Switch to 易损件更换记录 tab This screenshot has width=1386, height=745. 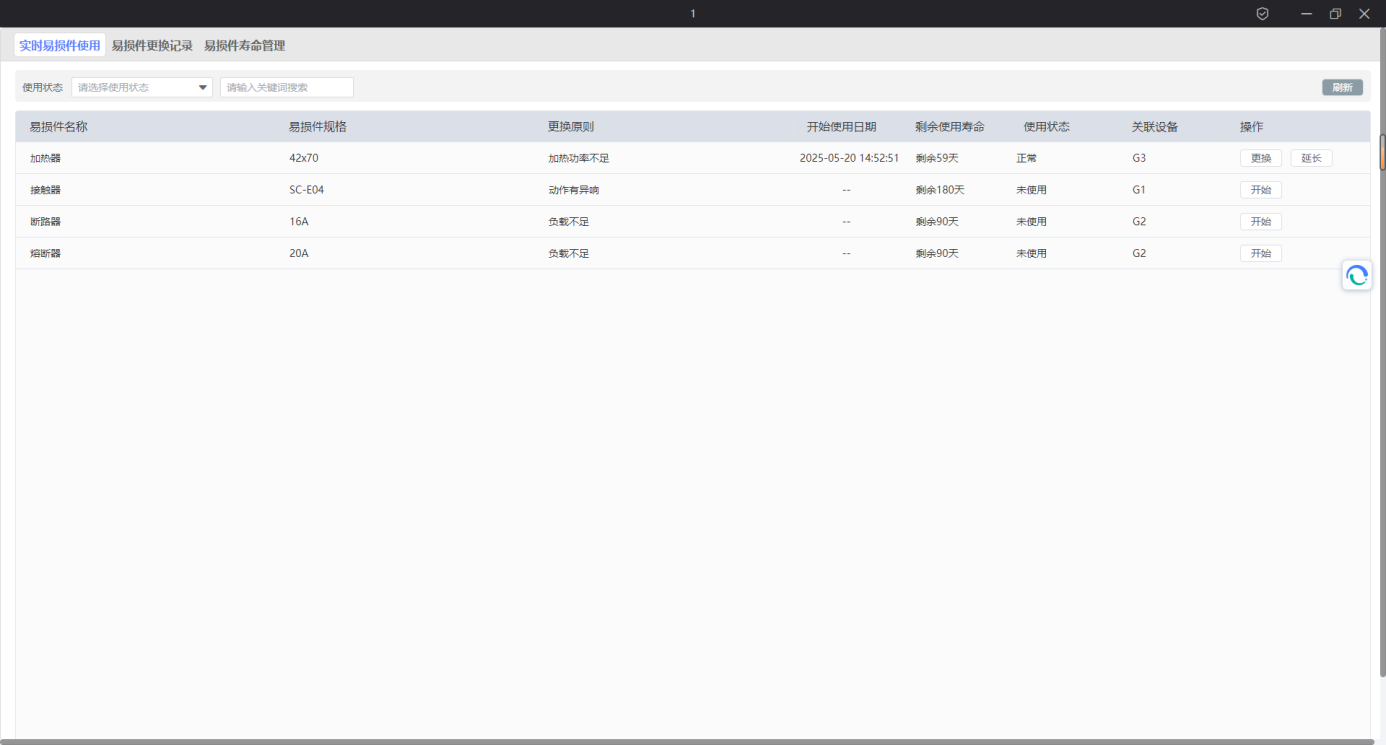pos(152,46)
